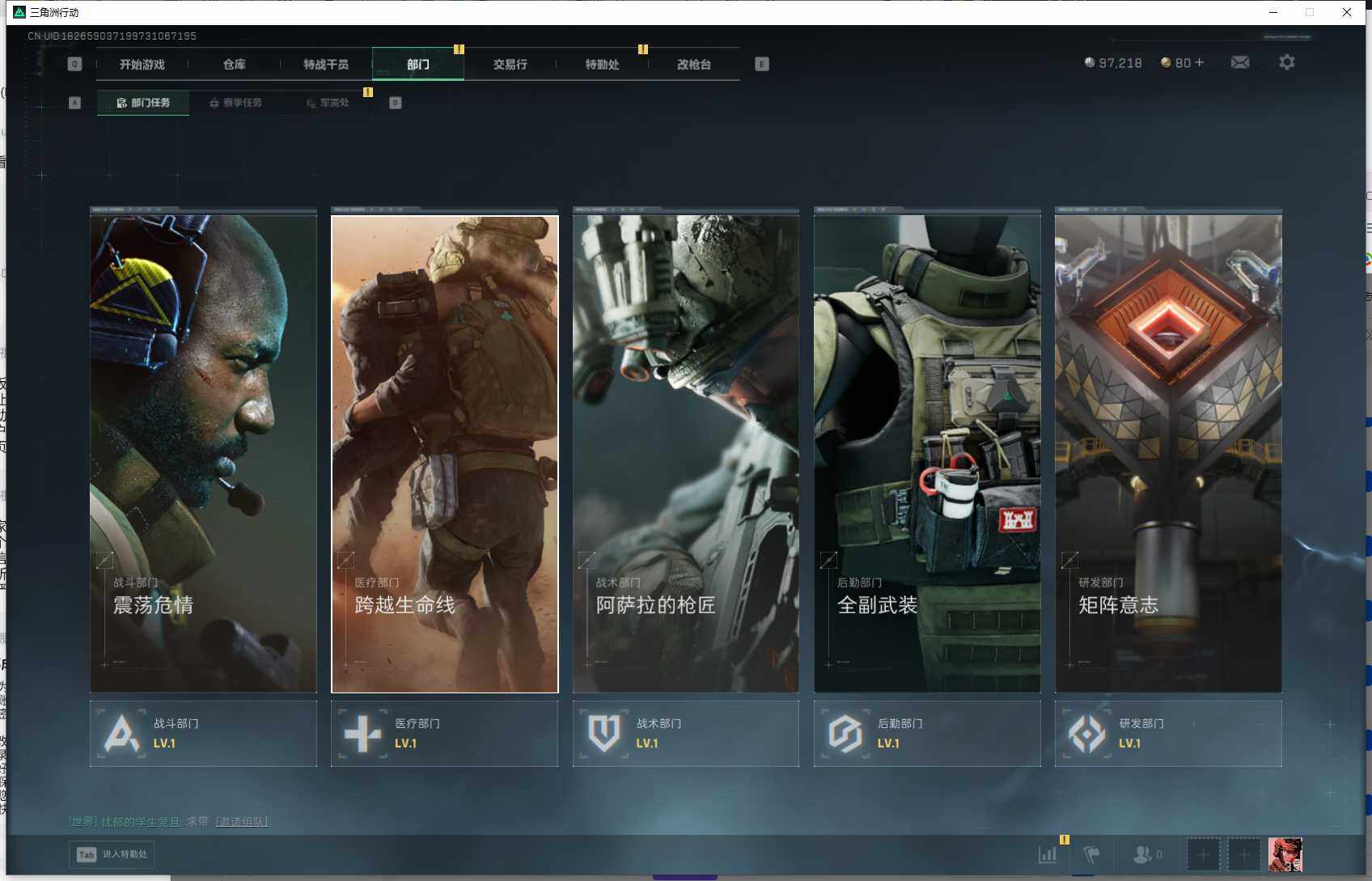Screen dimensions: 1372x881
Task: Switch to the 仓库 tab
Action: tap(234, 64)
